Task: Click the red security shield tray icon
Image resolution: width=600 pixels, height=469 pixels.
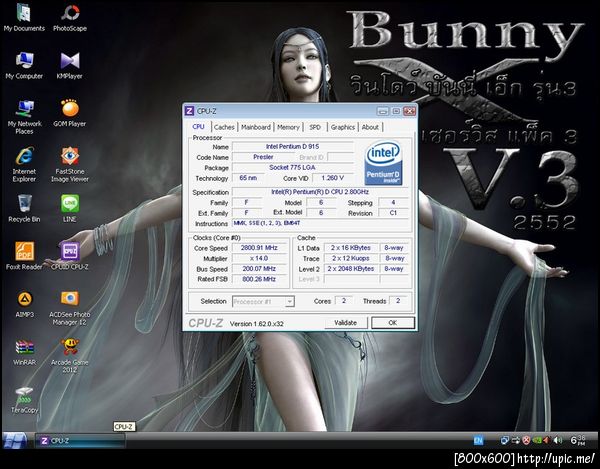Action: (x=526, y=441)
